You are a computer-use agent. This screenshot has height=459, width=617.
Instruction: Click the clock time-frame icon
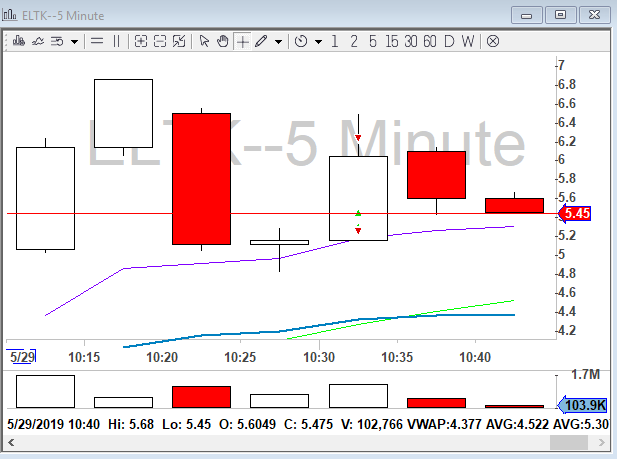pos(301,41)
